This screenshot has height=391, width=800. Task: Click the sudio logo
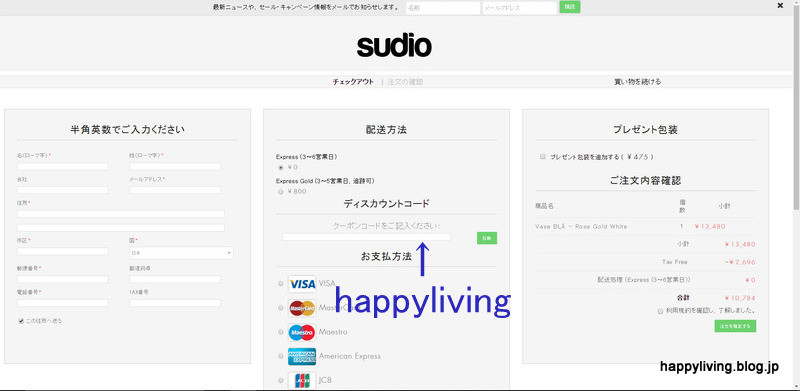[x=394, y=46]
